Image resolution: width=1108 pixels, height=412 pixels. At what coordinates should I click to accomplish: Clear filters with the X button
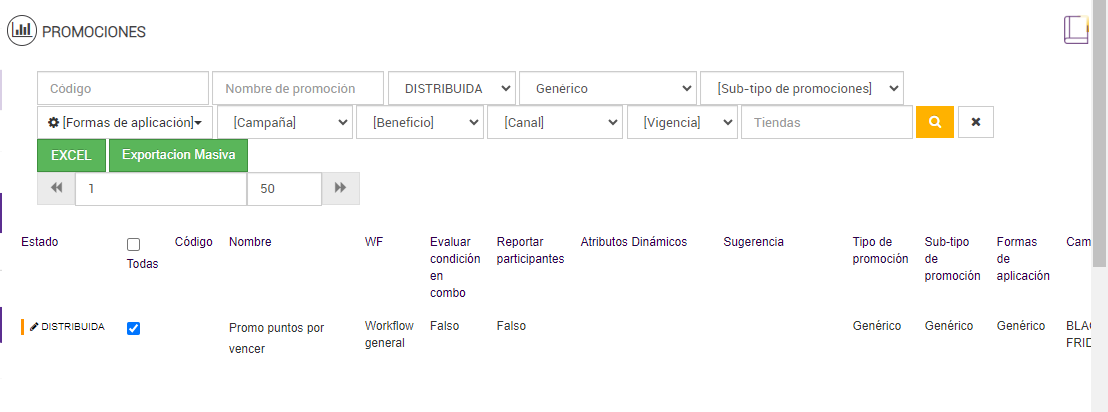tap(975, 122)
